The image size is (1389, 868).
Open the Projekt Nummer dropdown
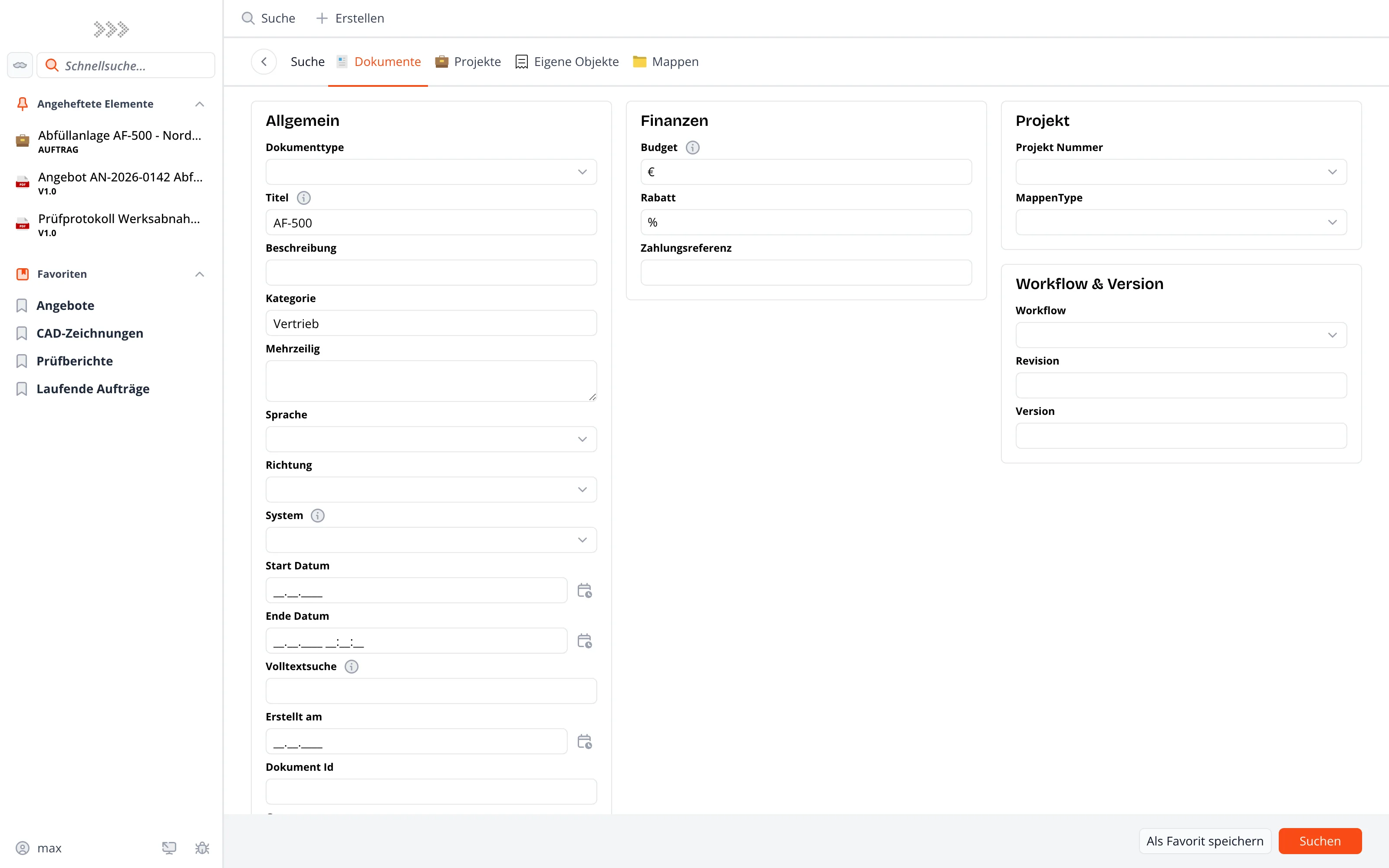(1181, 172)
